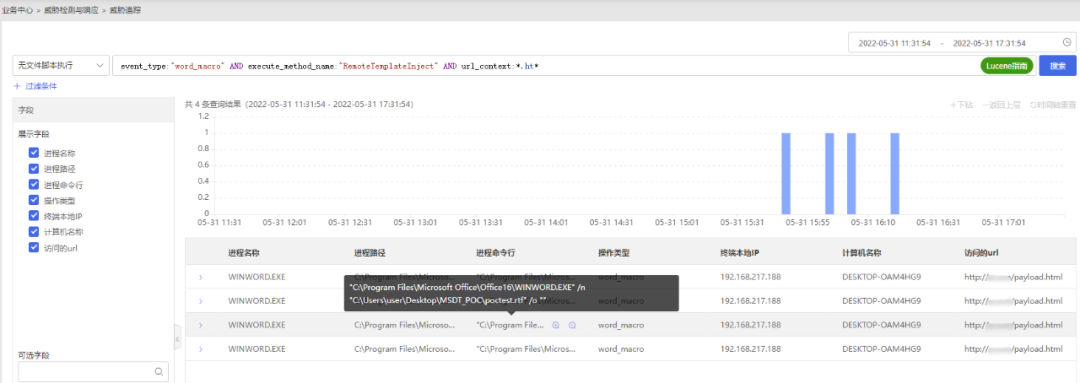
Task: Uncheck the 进程名称 field checkbox
Action: click(x=33, y=153)
